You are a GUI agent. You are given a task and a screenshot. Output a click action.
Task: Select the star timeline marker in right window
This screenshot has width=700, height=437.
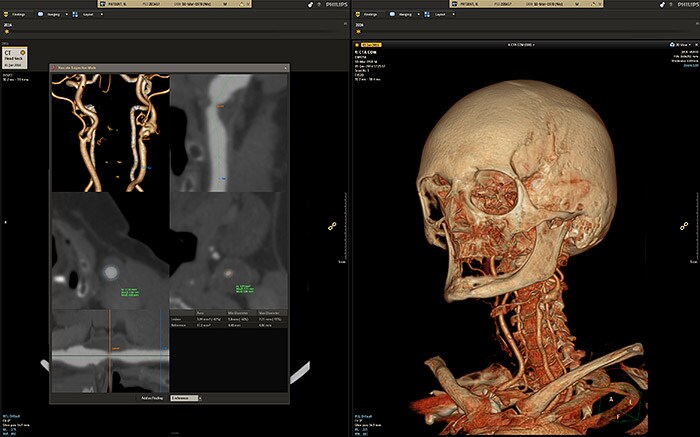pos(358,32)
